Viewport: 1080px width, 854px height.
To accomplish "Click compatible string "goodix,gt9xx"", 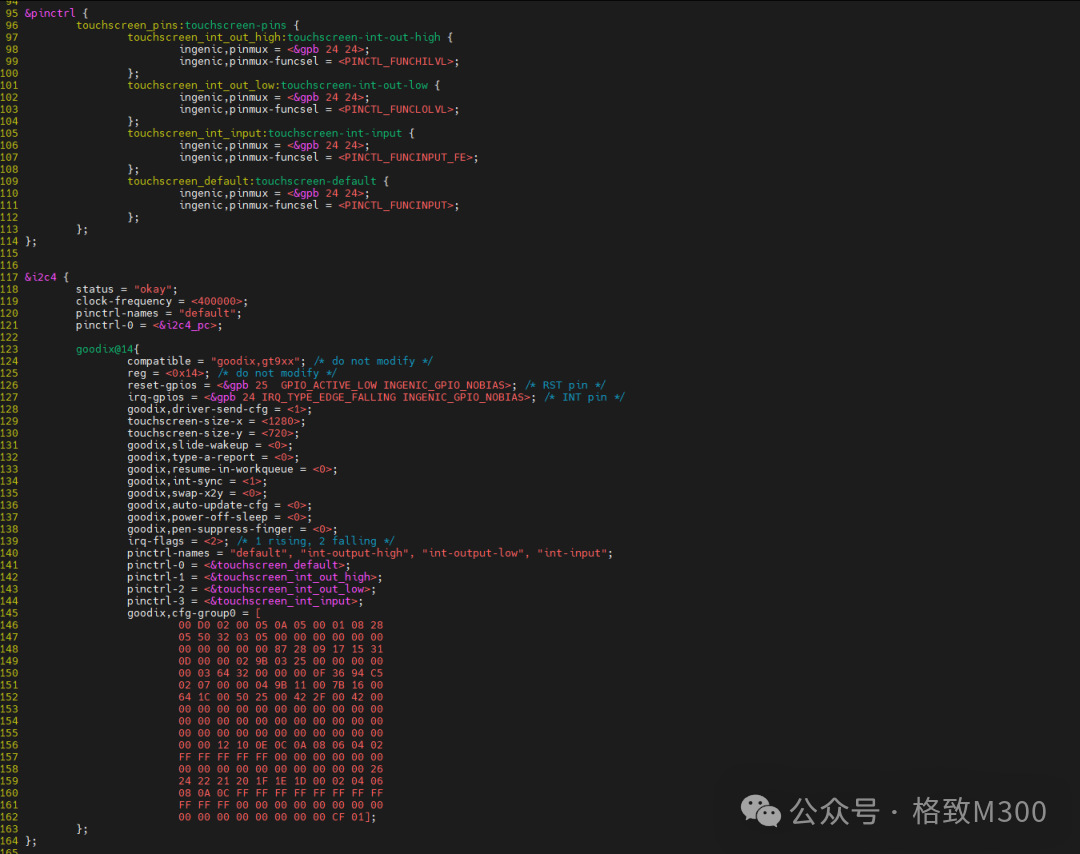I will [256, 361].
